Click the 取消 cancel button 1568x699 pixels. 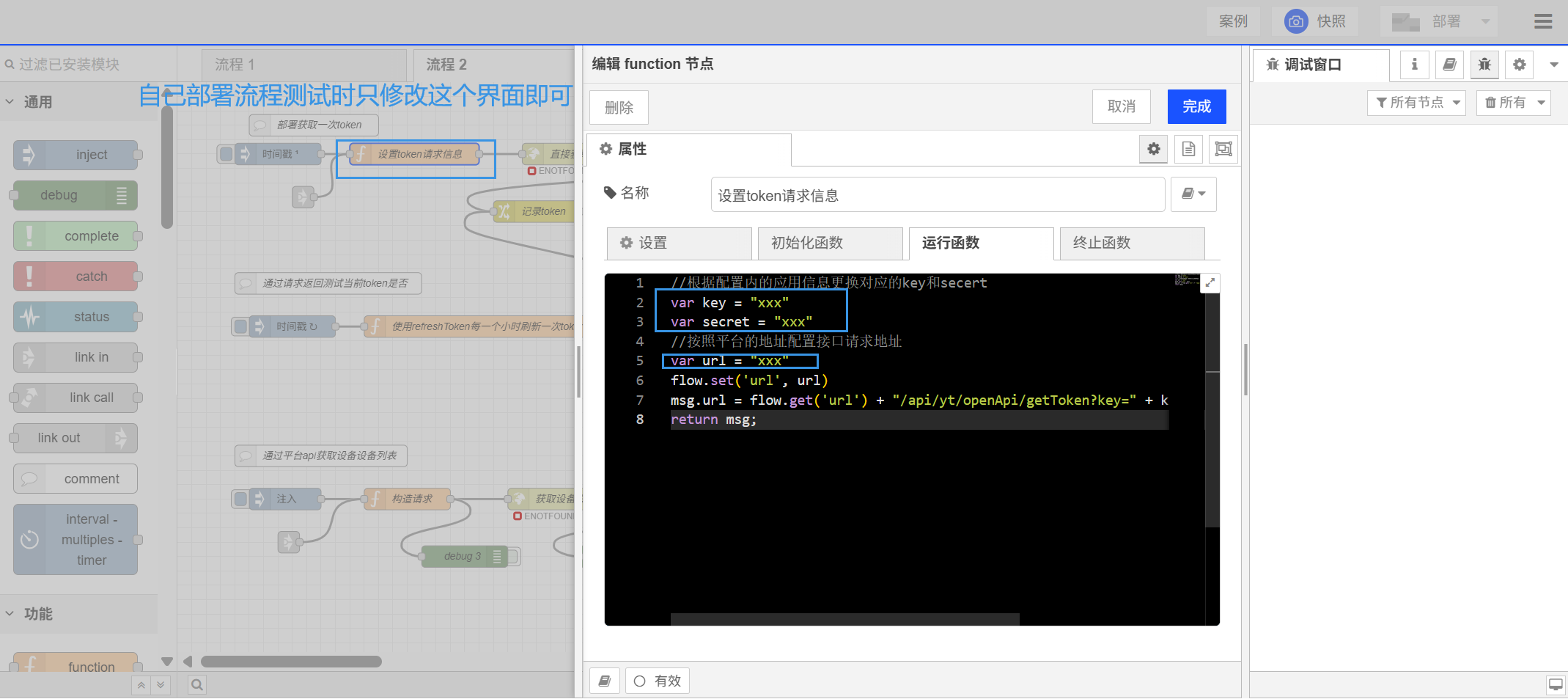(x=1121, y=106)
